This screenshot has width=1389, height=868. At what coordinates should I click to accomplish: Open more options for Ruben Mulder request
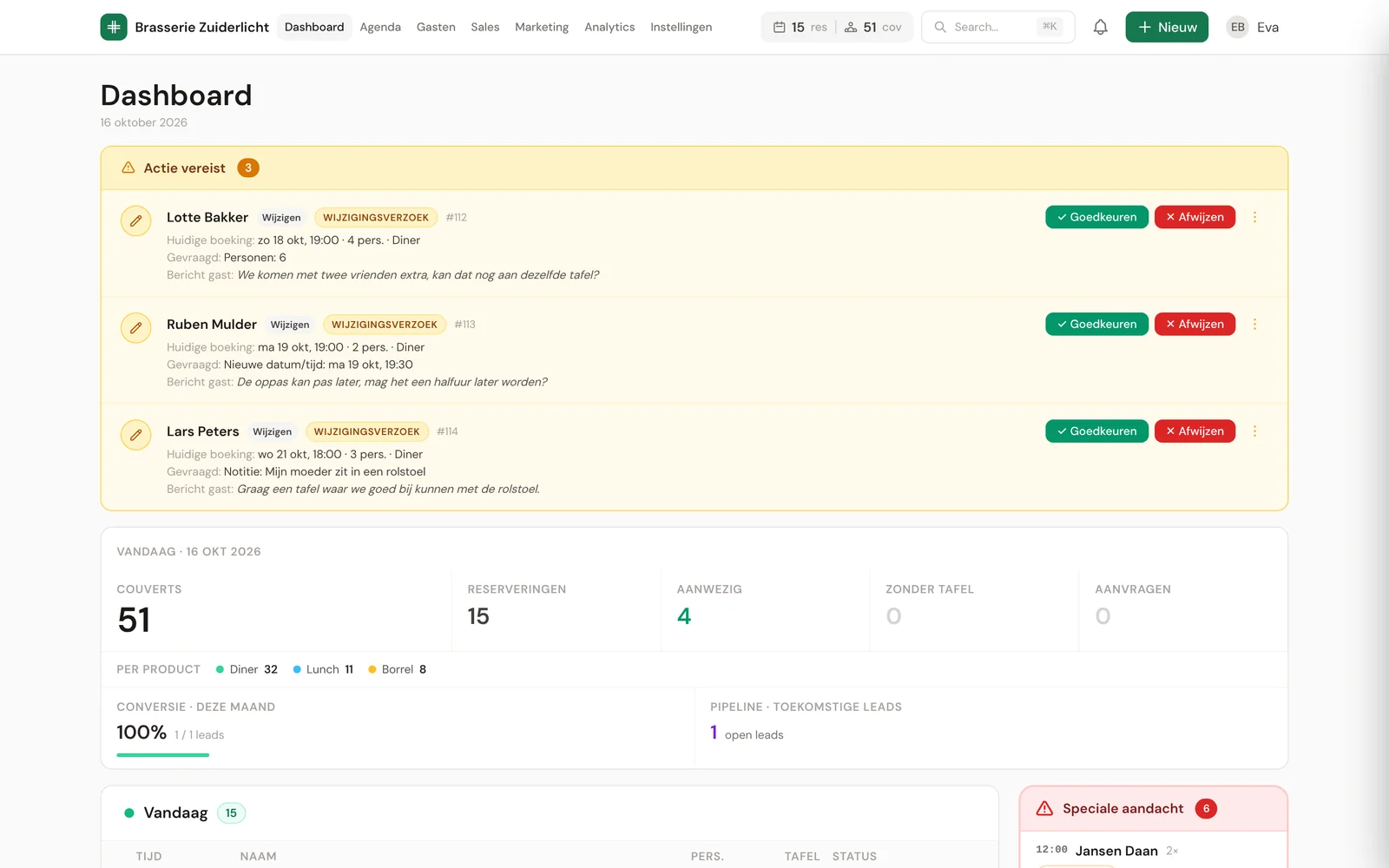(1254, 324)
